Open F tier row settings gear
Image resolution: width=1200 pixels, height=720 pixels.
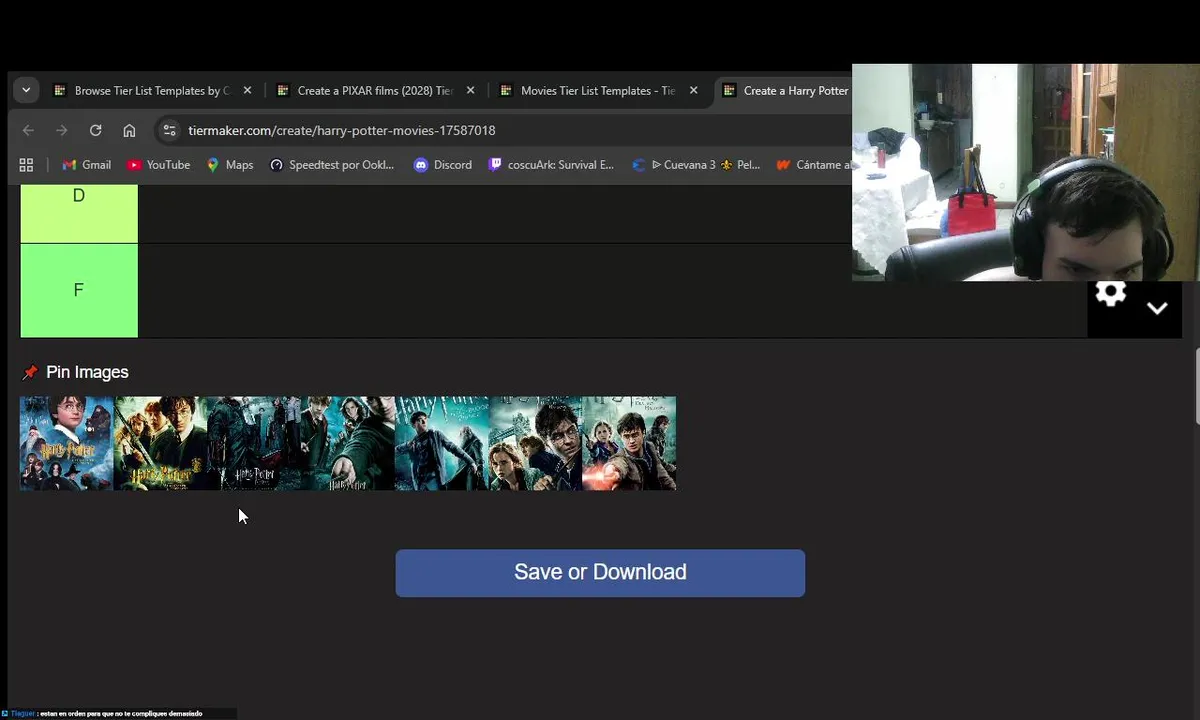point(1111,293)
